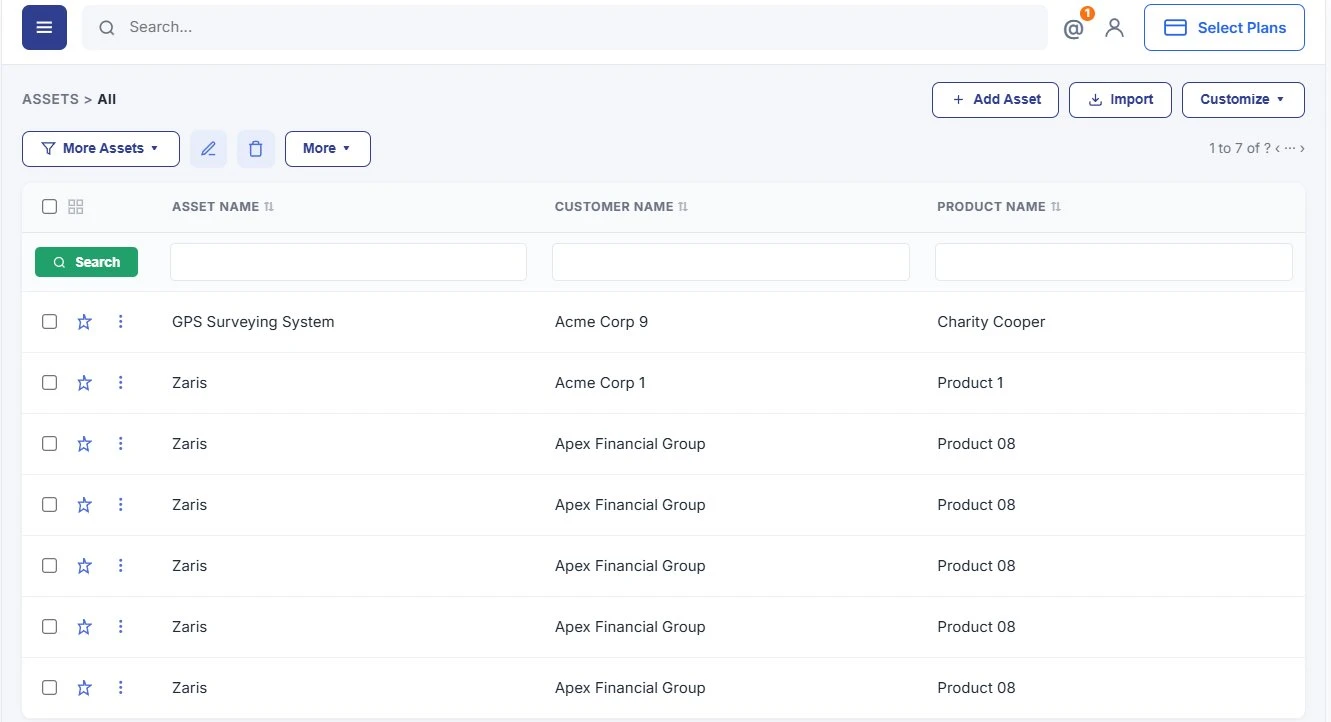Open Select Plans
The width and height of the screenshot is (1331, 722).
(x=1224, y=28)
